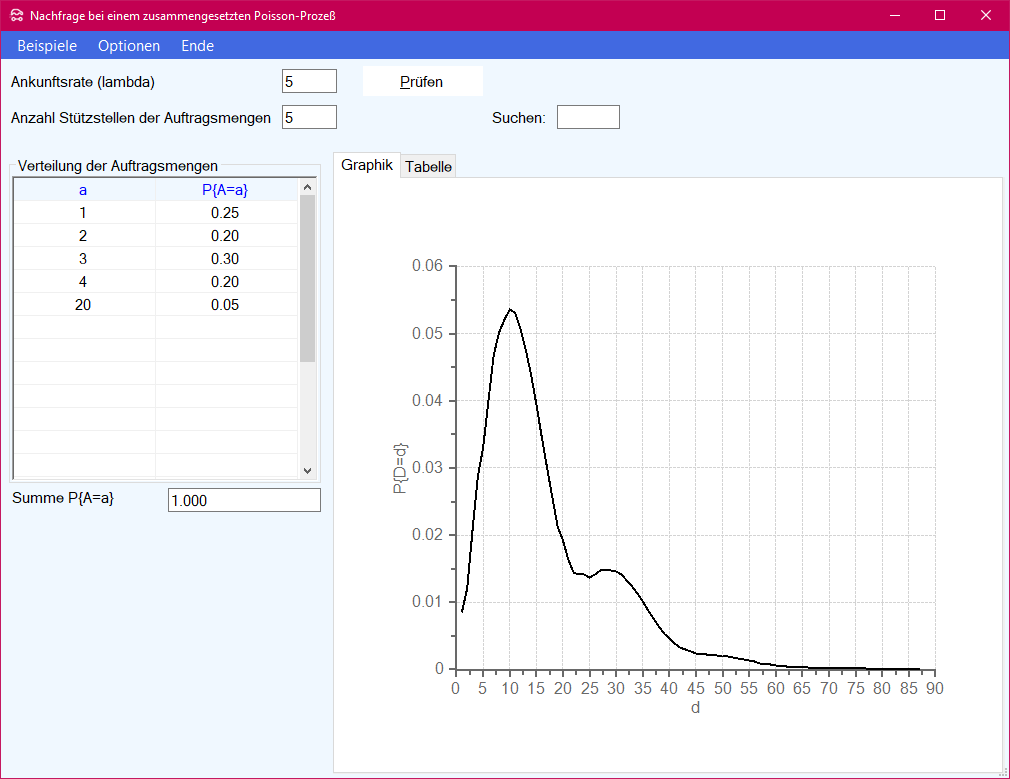Click the probability cell showing 0.30
This screenshot has height=779, width=1010.
click(225, 259)
